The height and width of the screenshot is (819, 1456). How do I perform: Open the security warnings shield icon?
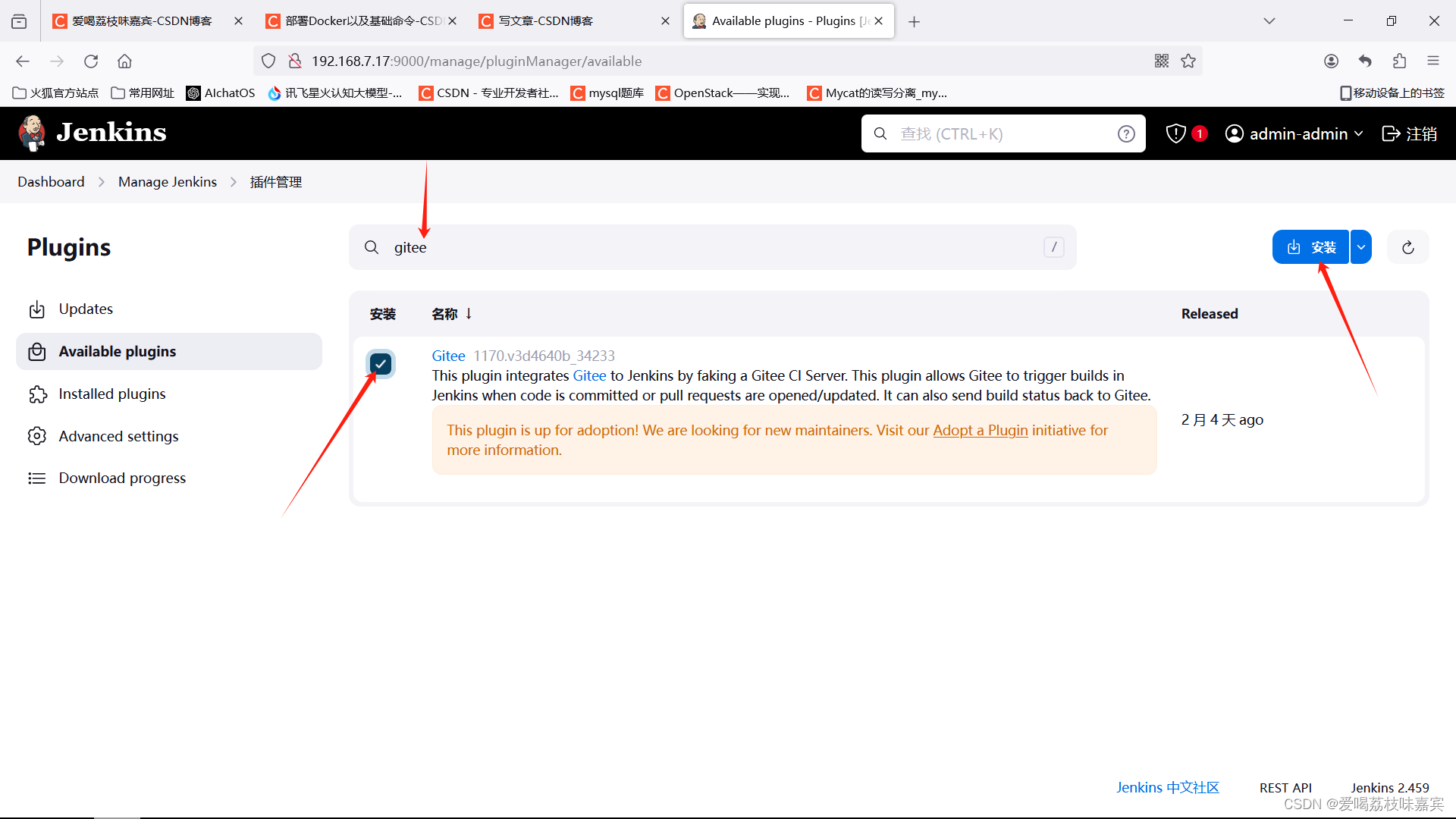click(x=1175, y=133)
